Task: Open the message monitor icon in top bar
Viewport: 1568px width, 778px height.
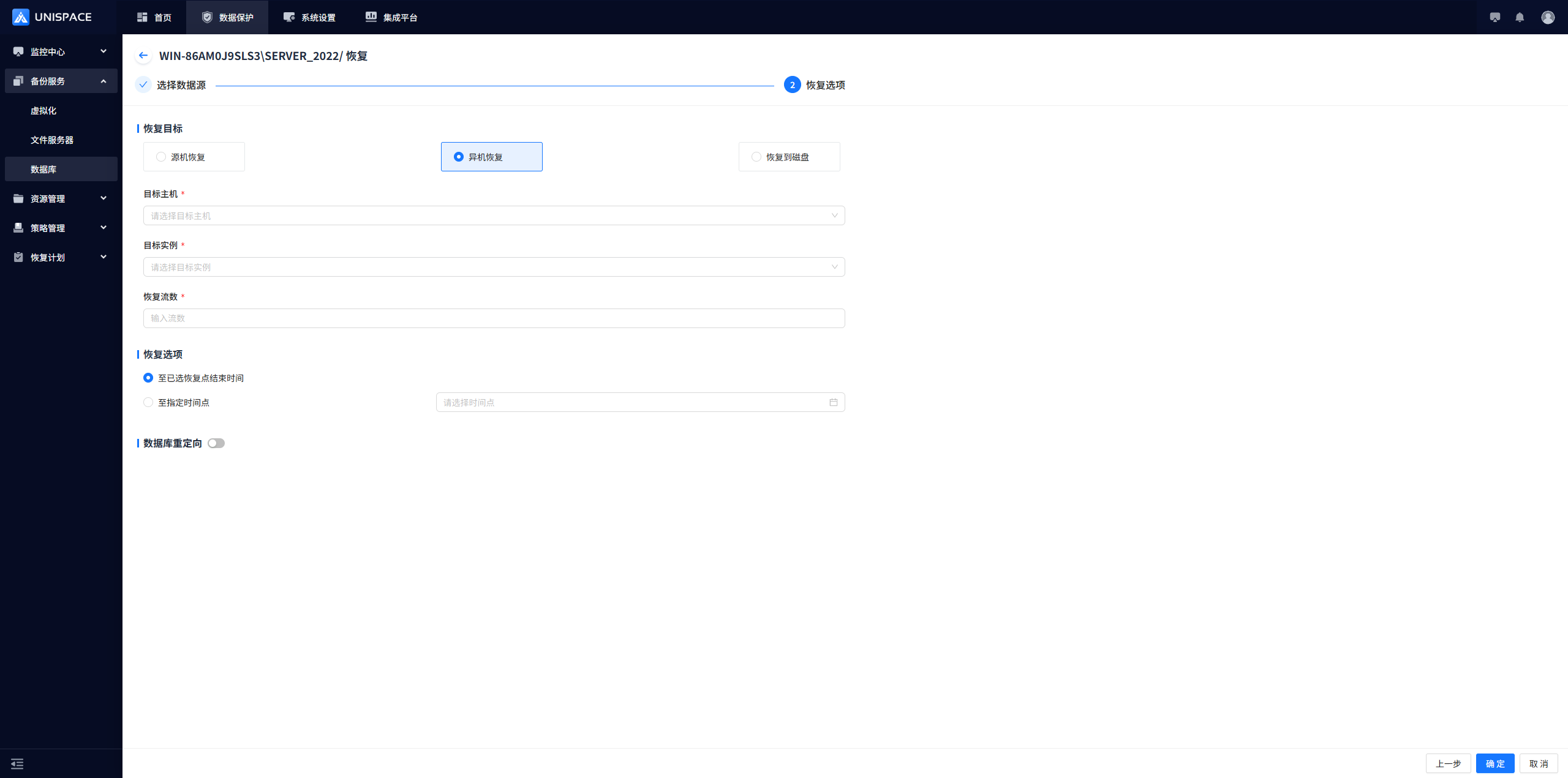Action: (x=1495, y=17)
